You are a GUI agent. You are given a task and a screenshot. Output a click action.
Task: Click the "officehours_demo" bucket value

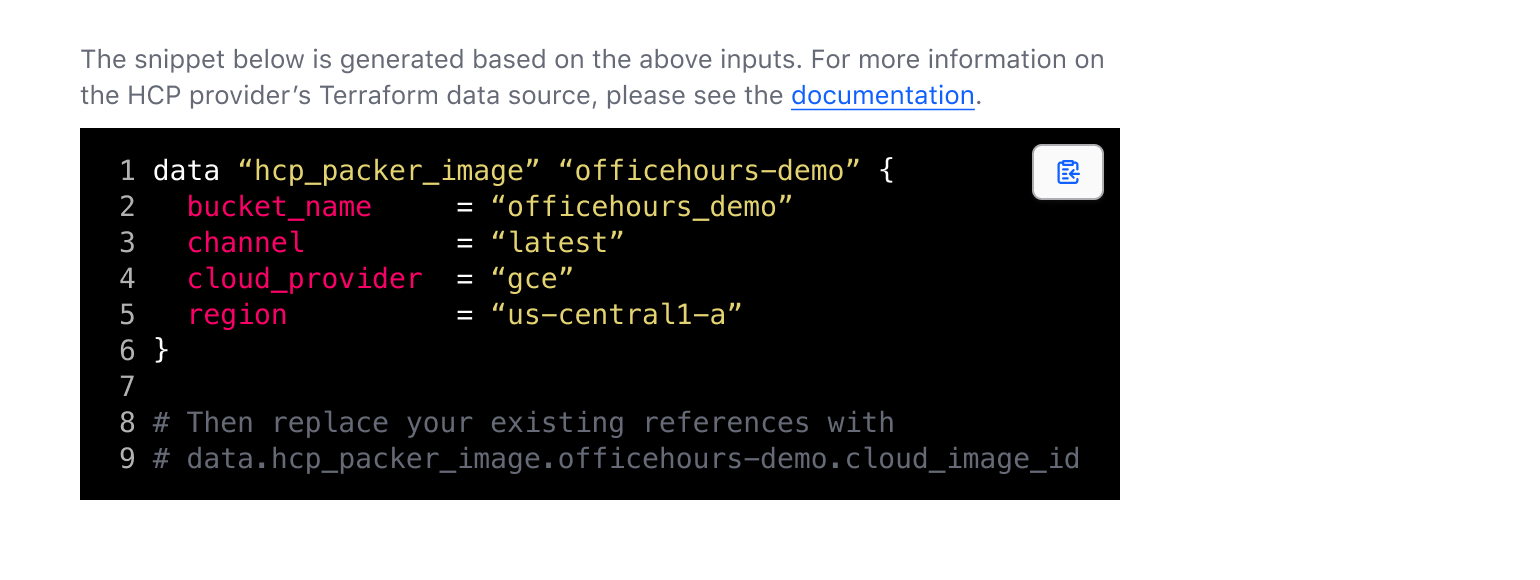(x=641, y=207)
